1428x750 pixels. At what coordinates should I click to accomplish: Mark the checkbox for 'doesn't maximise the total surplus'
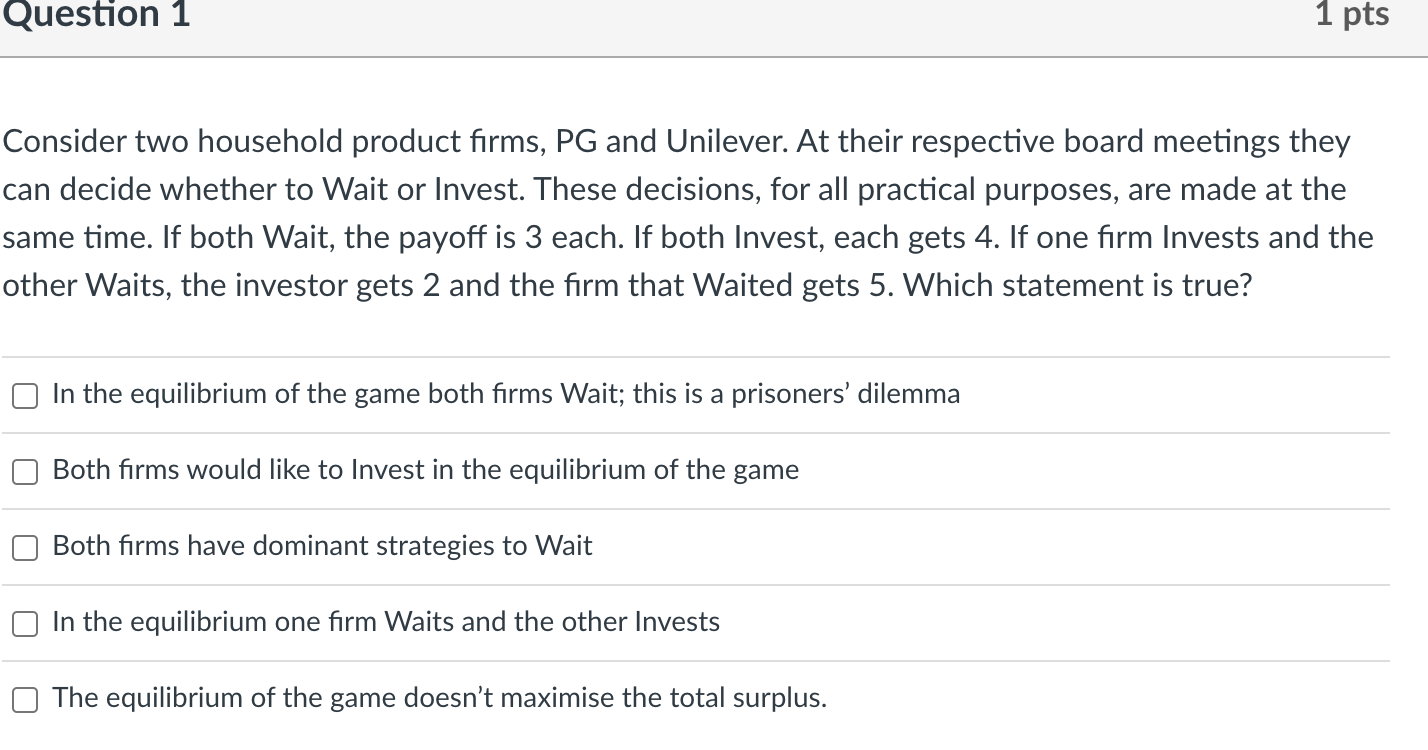point(25,701)
